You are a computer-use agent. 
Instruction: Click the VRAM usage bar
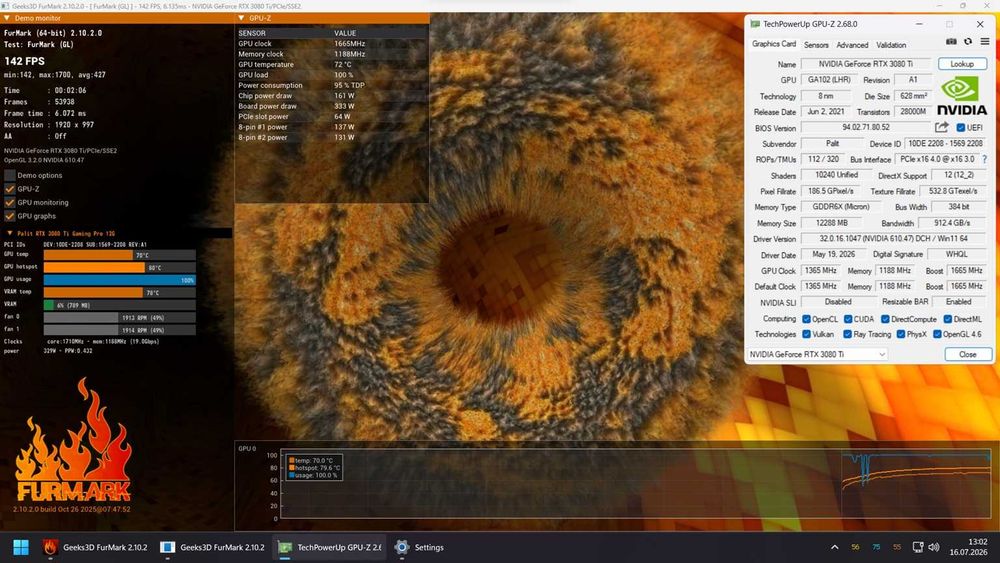coord(119,305)
